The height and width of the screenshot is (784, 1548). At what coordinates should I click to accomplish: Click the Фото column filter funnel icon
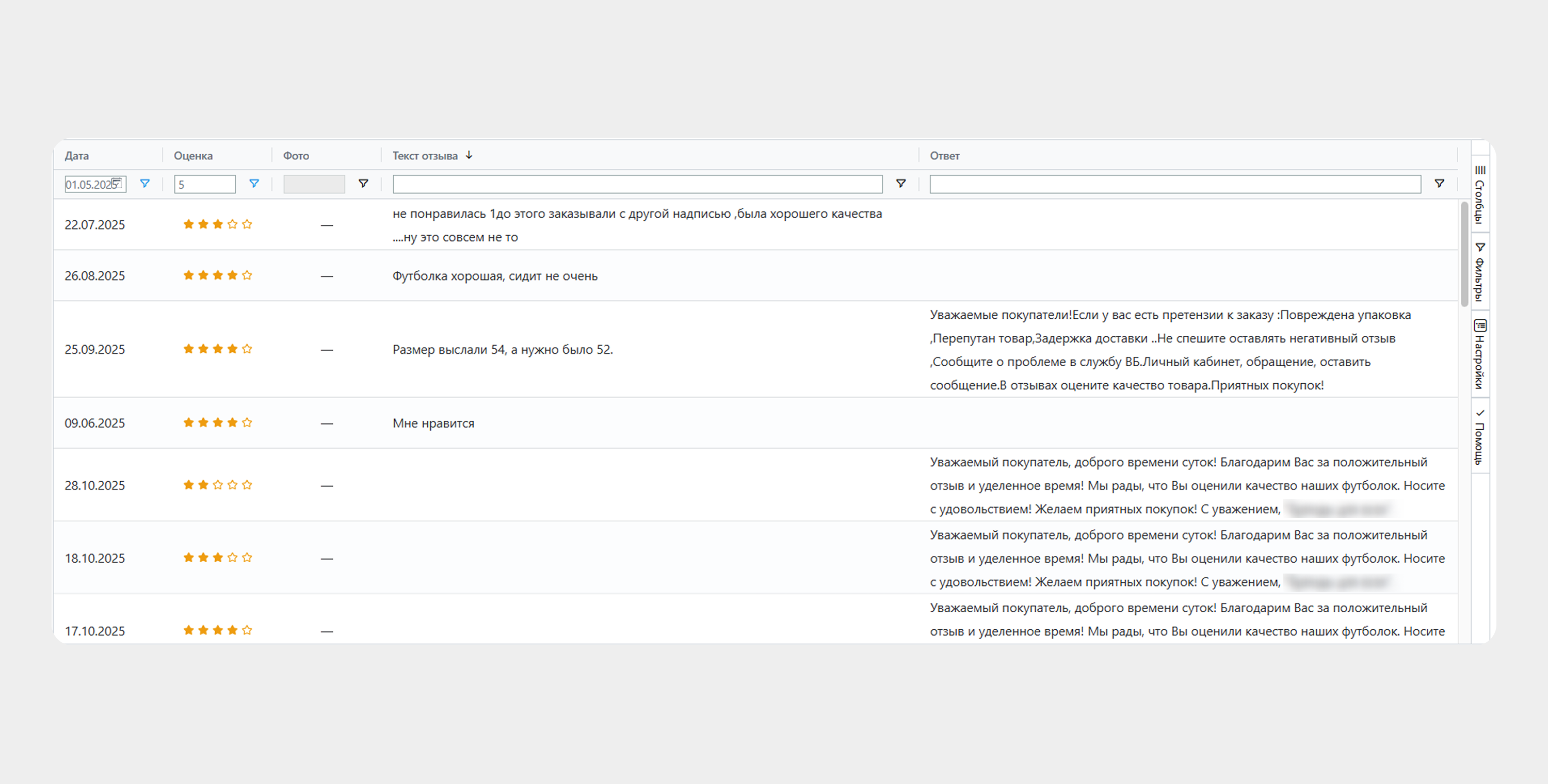tap(363, 183)
